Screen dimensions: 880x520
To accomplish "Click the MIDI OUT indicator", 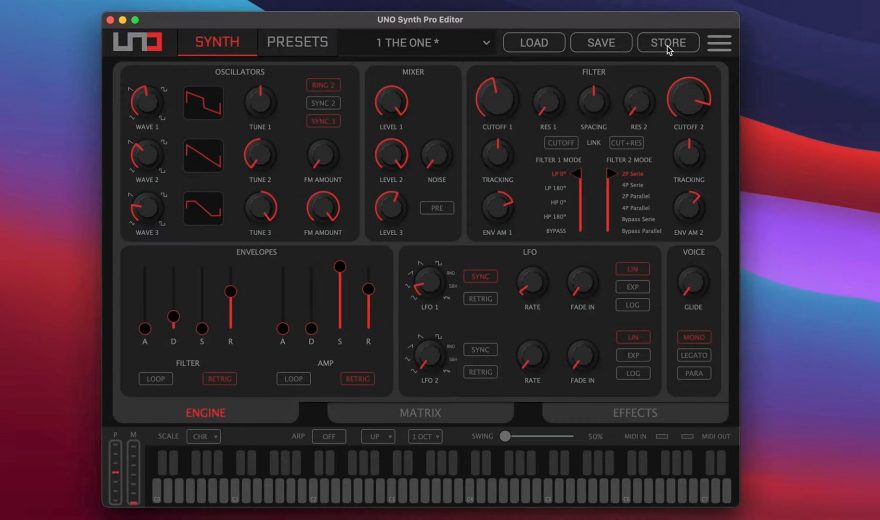I will pos(687,436).
